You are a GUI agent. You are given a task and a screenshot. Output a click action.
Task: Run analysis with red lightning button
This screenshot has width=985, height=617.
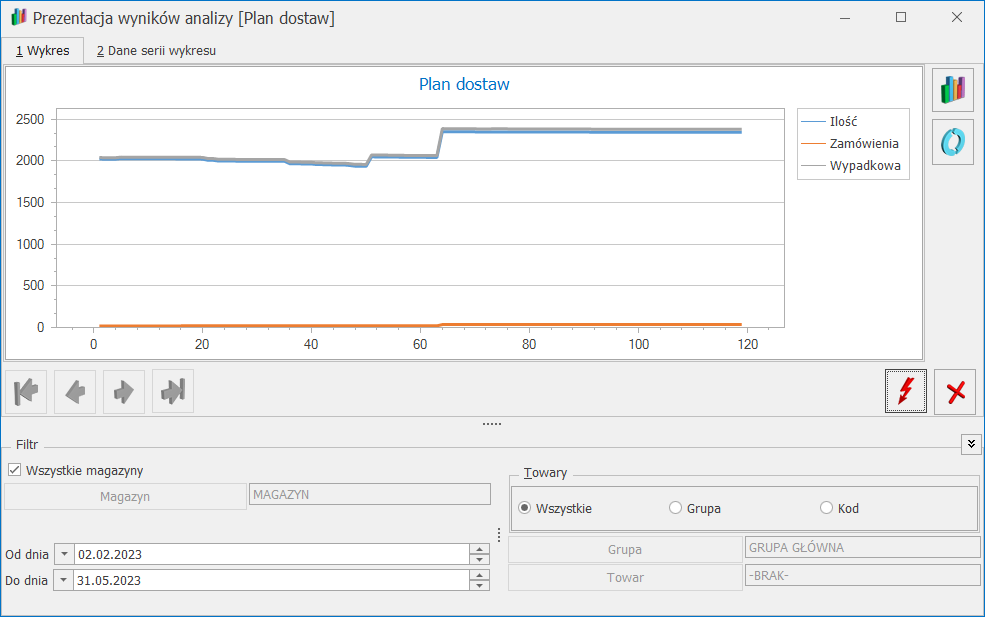(x=905, y=391)
